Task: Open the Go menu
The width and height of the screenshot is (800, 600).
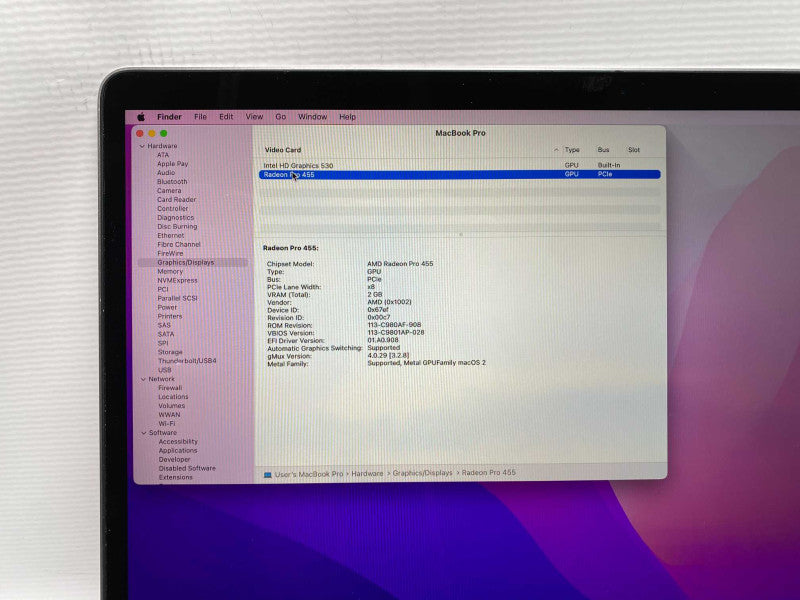Action: click(281, 117)
